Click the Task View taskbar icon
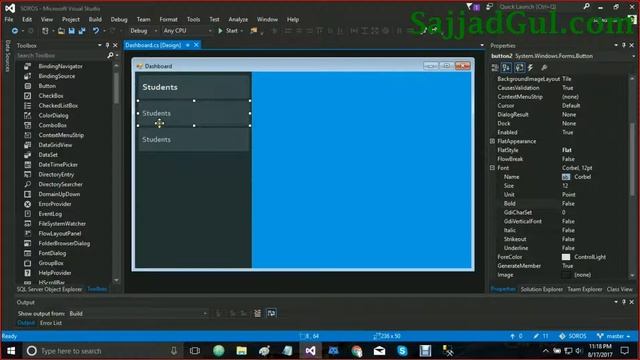 pyautogui.click(x=195, y=351)
